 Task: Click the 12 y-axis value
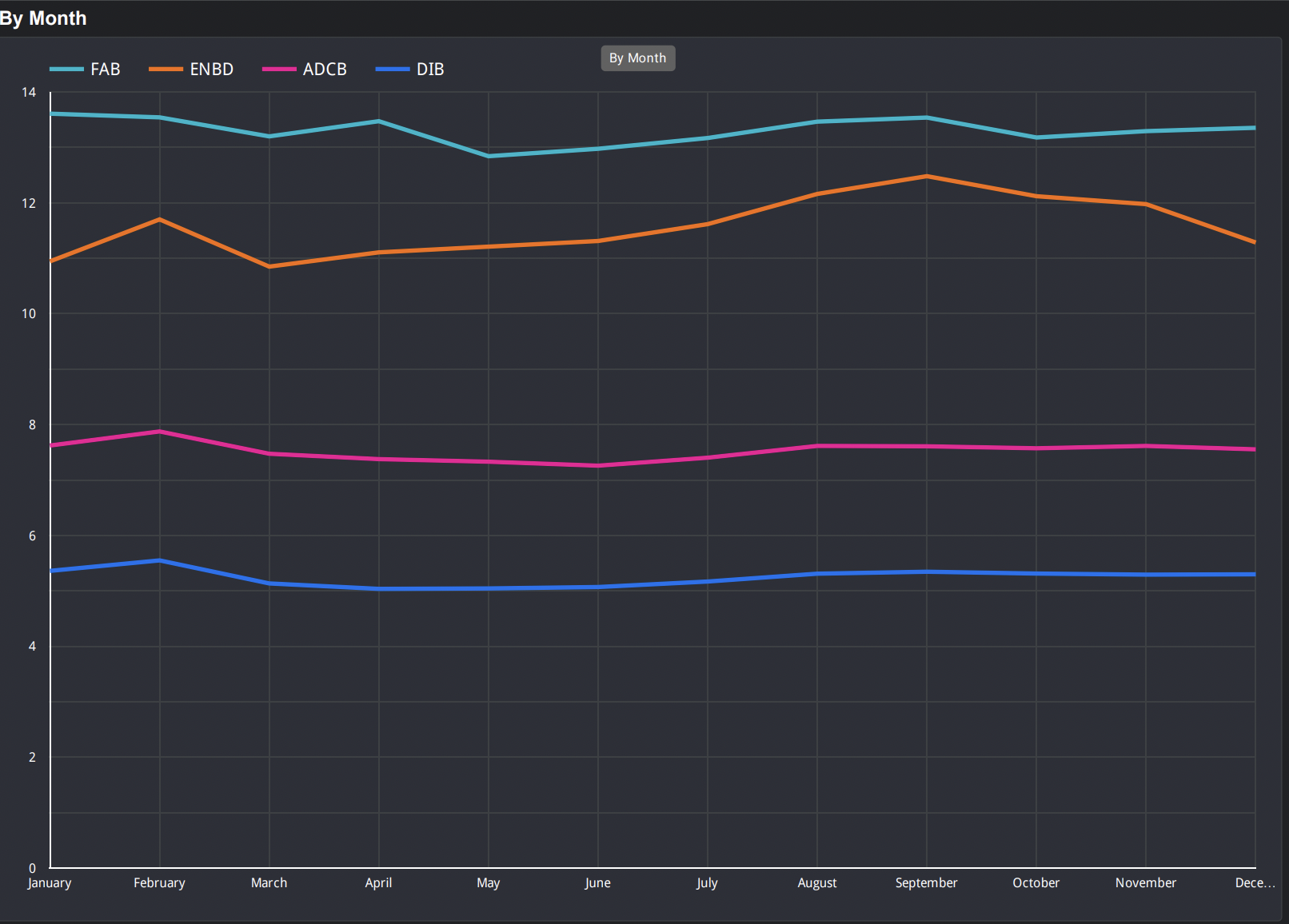pyautogui.click(x=29, y=204)
